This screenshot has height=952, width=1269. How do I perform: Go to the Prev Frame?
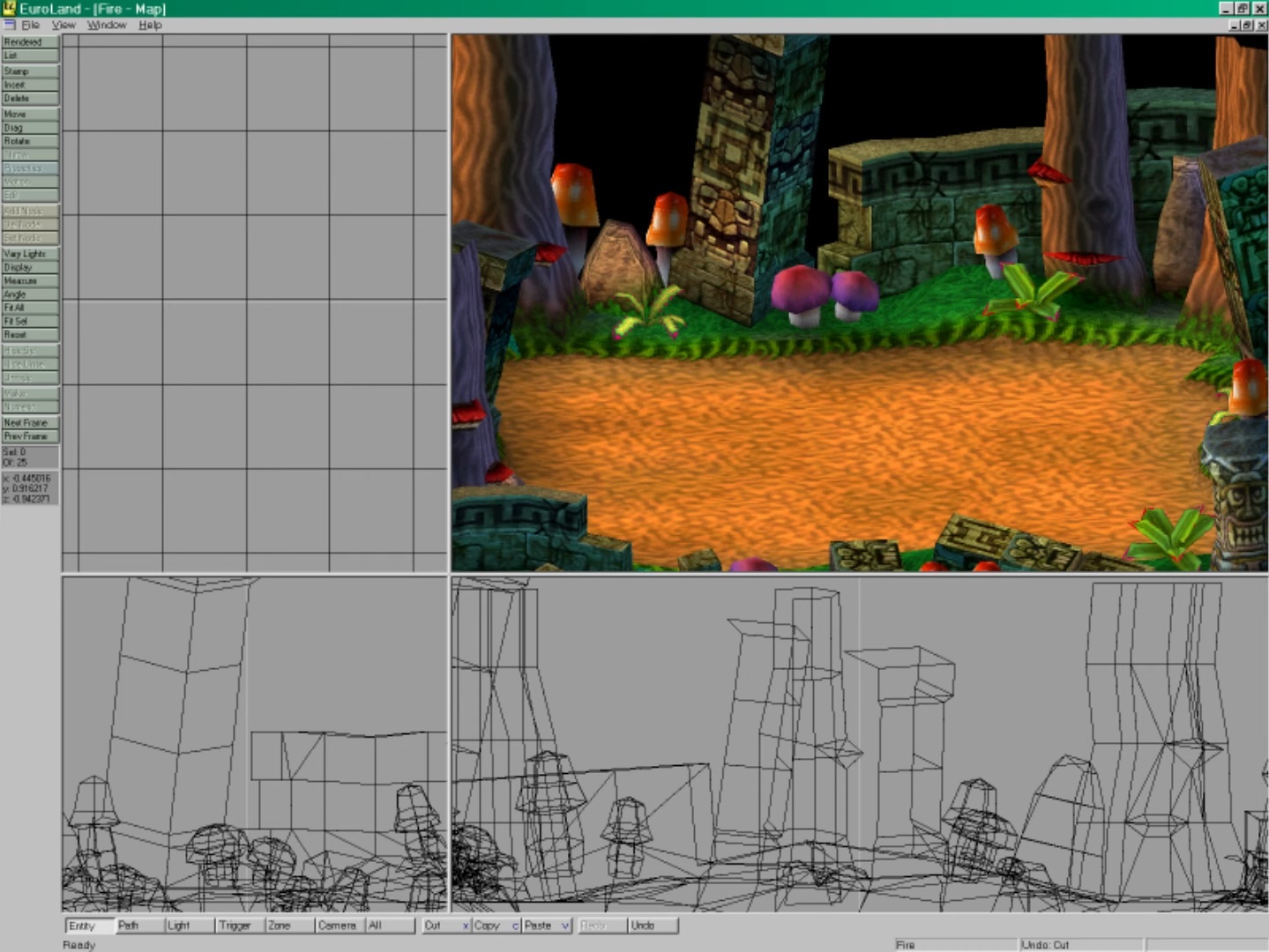(30, 436)
